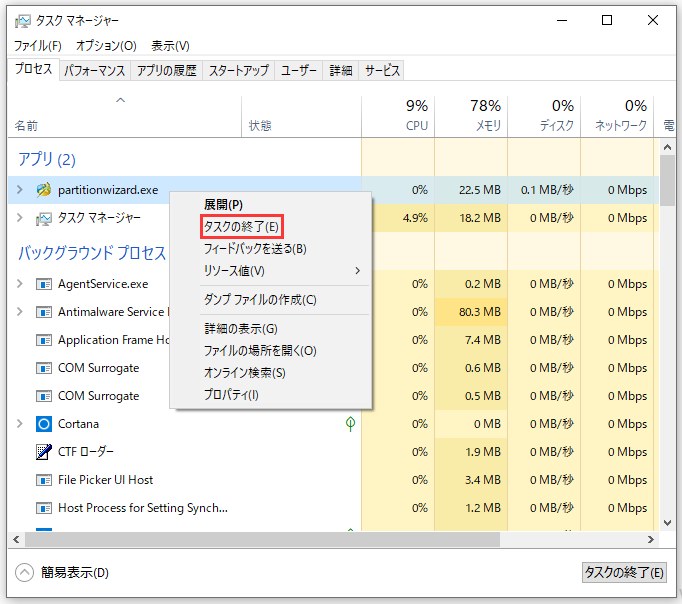Open the ファイル(F) menu

(38, 46)
